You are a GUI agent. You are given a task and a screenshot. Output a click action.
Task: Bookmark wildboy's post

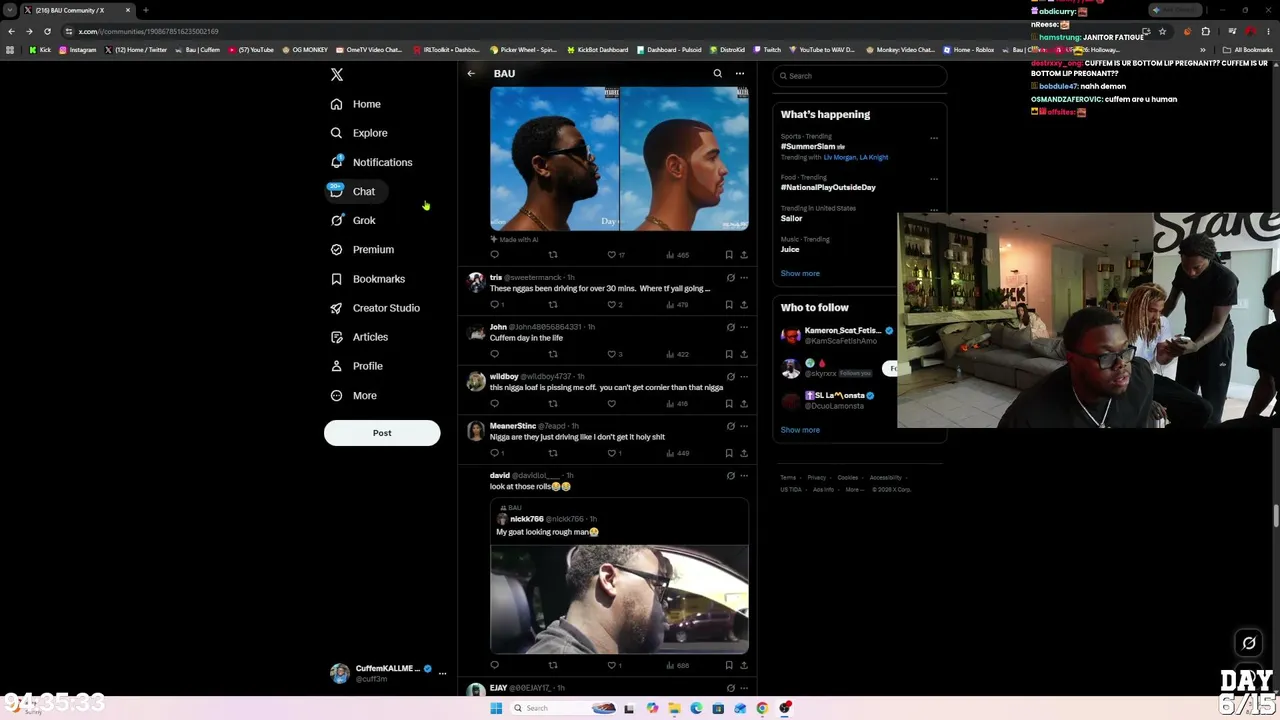click(729, 404)
